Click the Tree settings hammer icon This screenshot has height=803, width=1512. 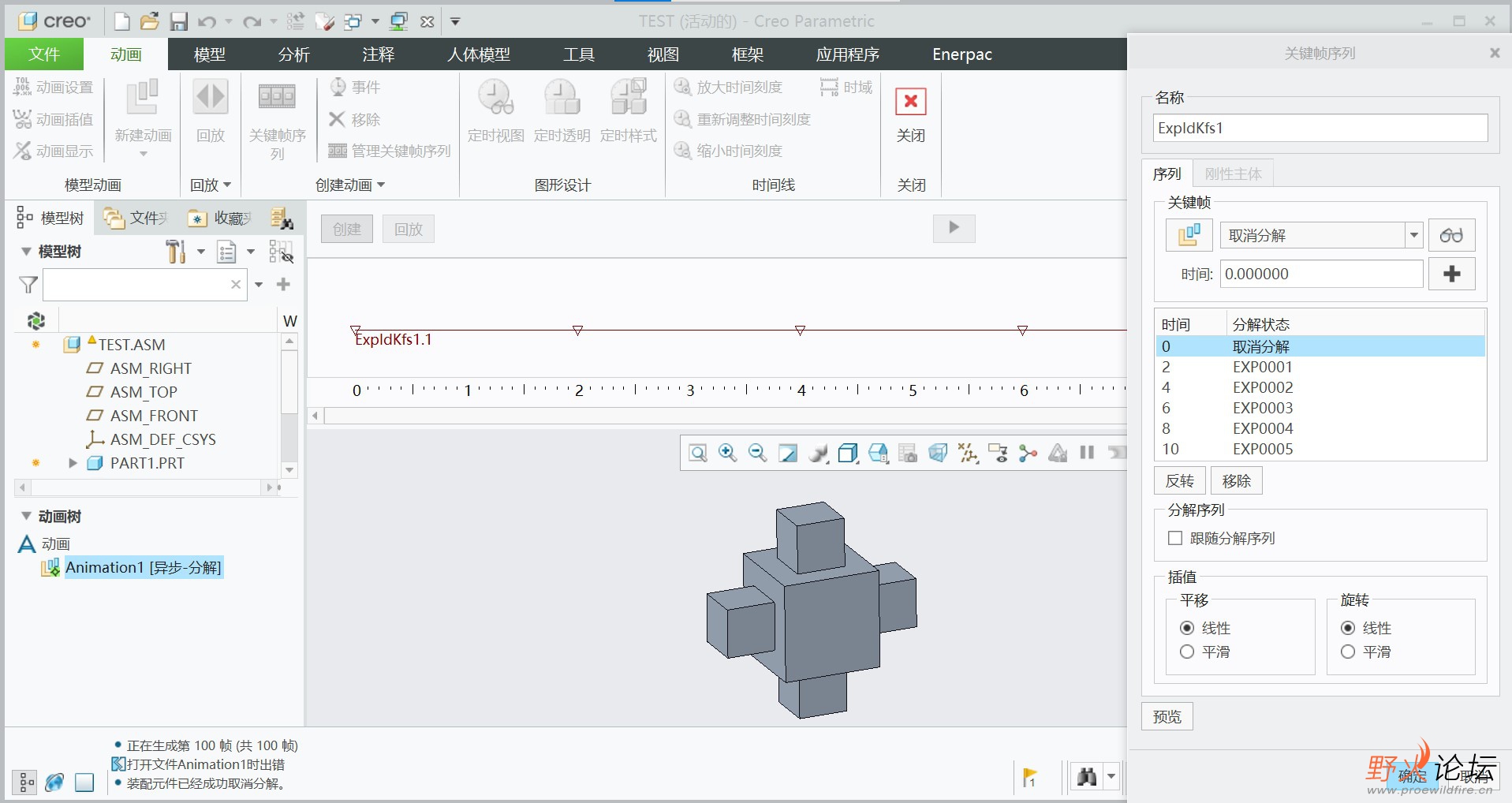176,252
